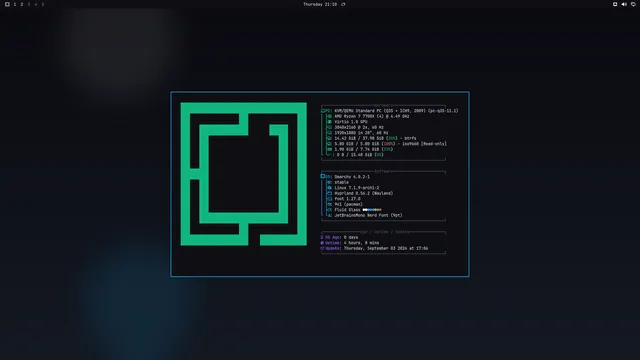Switch to workspace 1
640x360 pixels.
(15, 4)
